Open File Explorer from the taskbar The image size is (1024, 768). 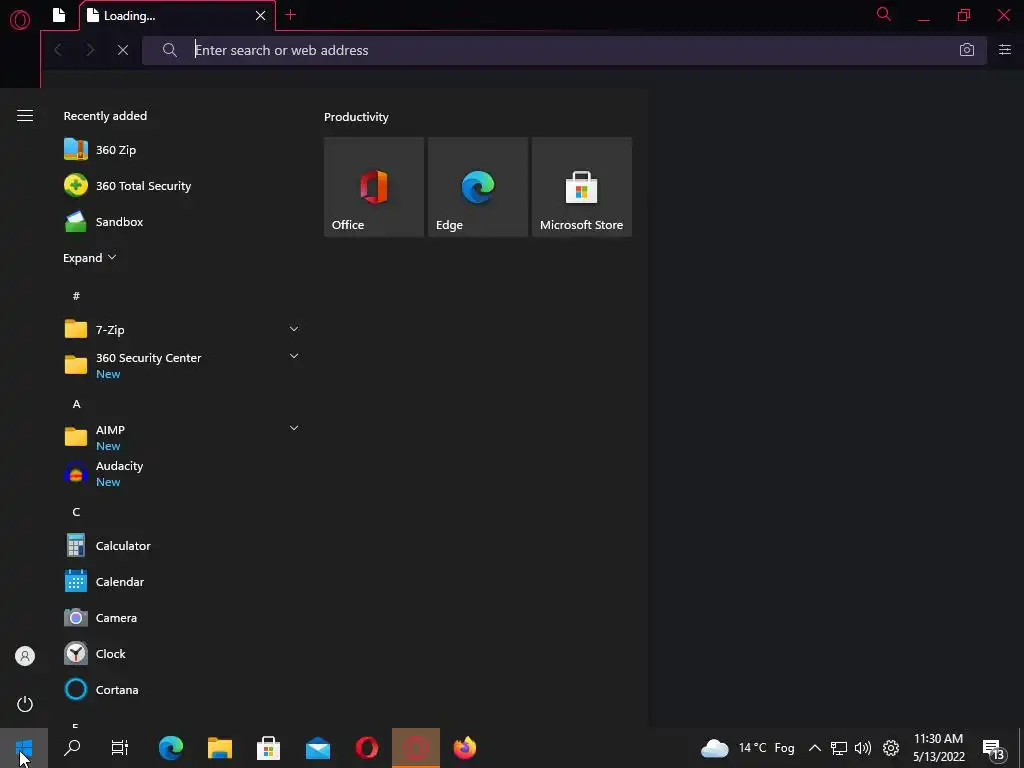click(x=219, y=748)
